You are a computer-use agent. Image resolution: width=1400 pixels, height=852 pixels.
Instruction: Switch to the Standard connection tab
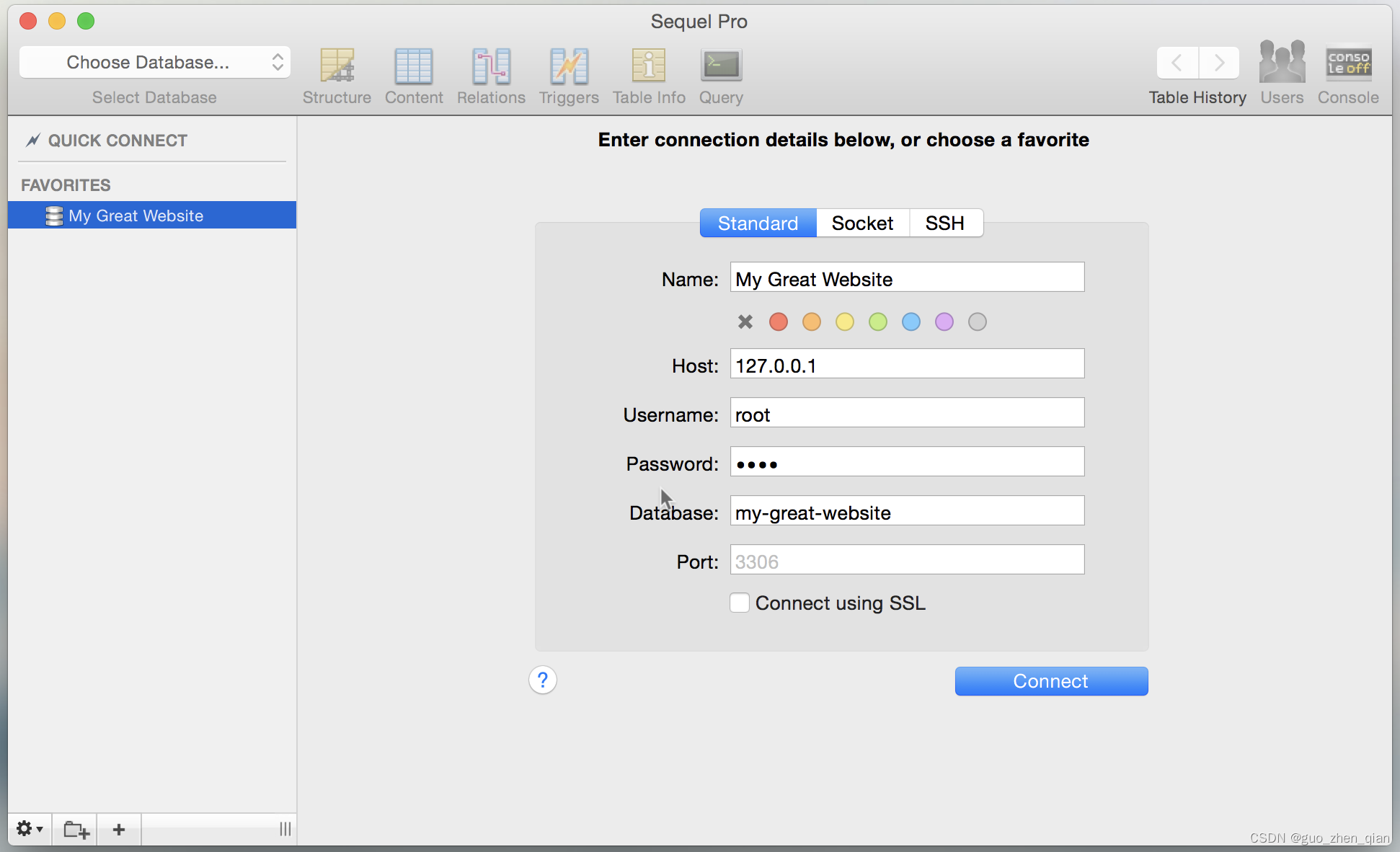point(758,223)
